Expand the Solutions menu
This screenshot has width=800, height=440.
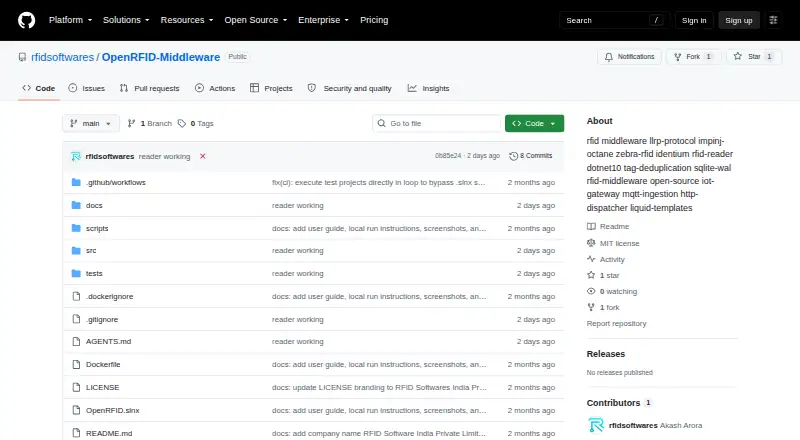click(126, 20)
